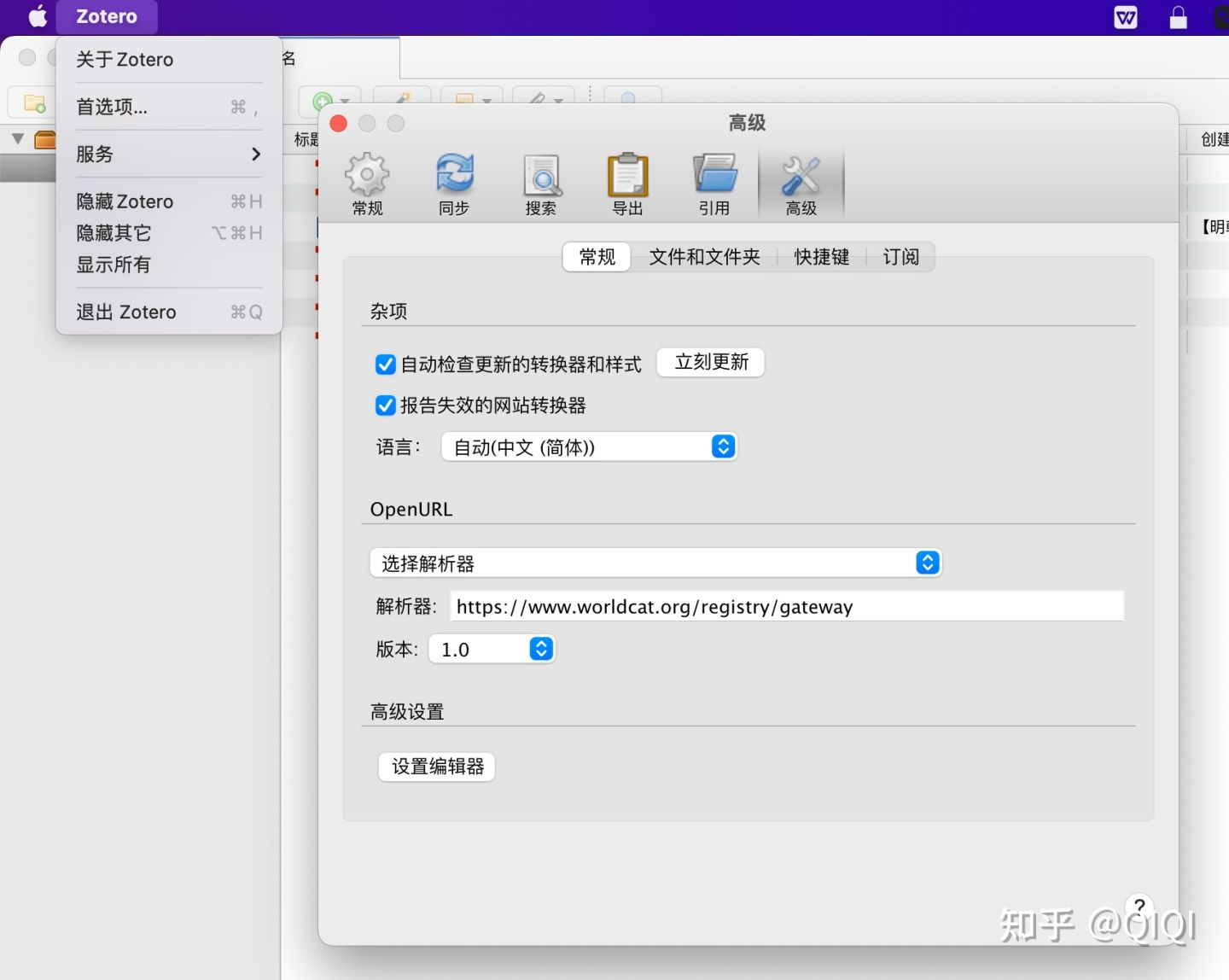
Task: Select the 高级 Advanced preferences pane
Action: pyautogui.click(x=801, y=184)
